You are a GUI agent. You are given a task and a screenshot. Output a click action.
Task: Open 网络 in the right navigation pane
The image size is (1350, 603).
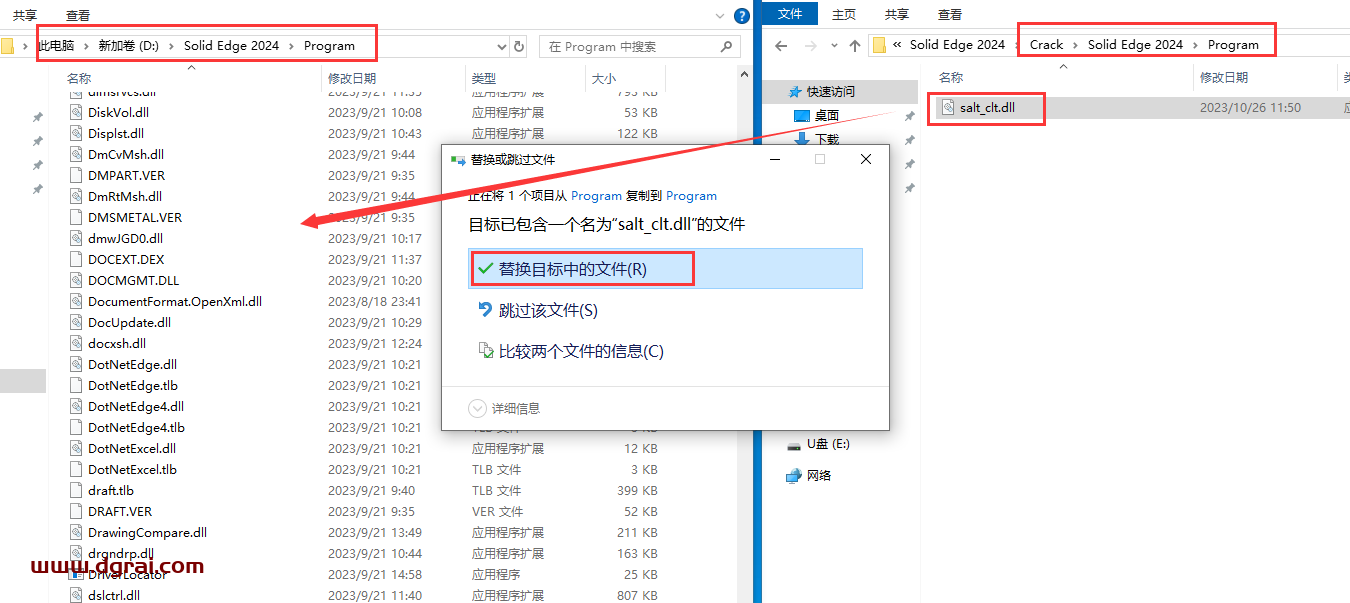(x=819, y=476)
